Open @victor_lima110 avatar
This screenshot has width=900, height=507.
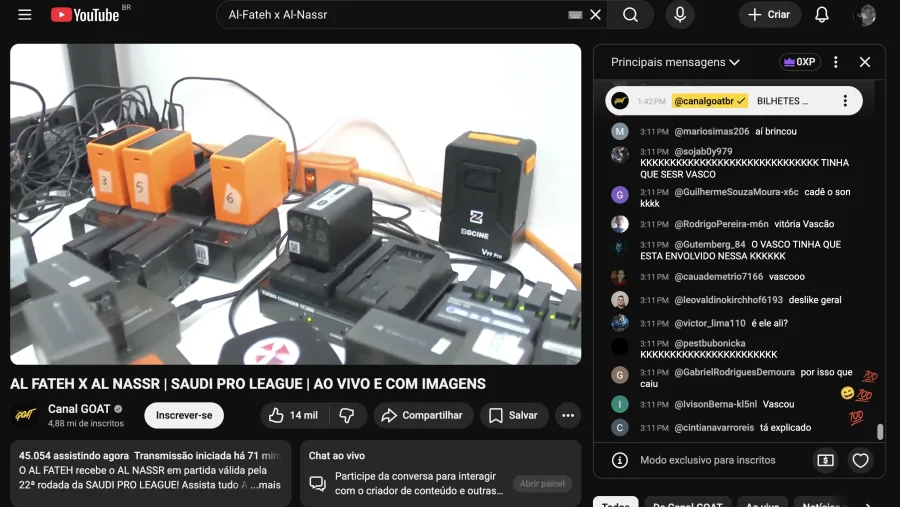pyautogui.click(x=619, y=323)
